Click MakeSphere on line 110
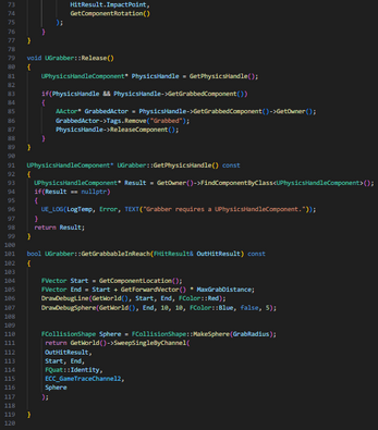Image resolution: width=378 pixels, height=430 pixels. tap(211, 334)
